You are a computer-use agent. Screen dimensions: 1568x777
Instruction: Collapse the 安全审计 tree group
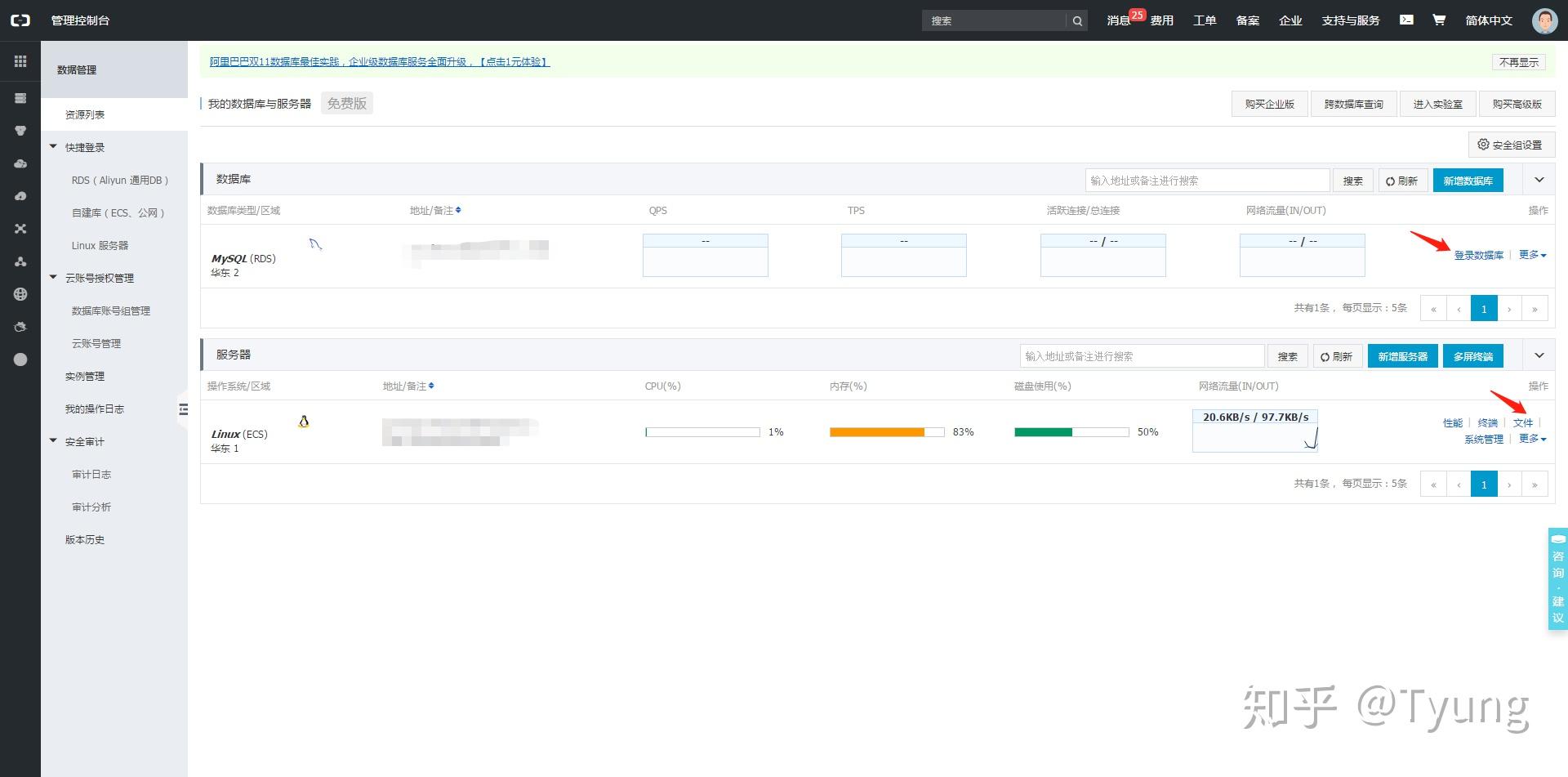[x=53, y=441]
